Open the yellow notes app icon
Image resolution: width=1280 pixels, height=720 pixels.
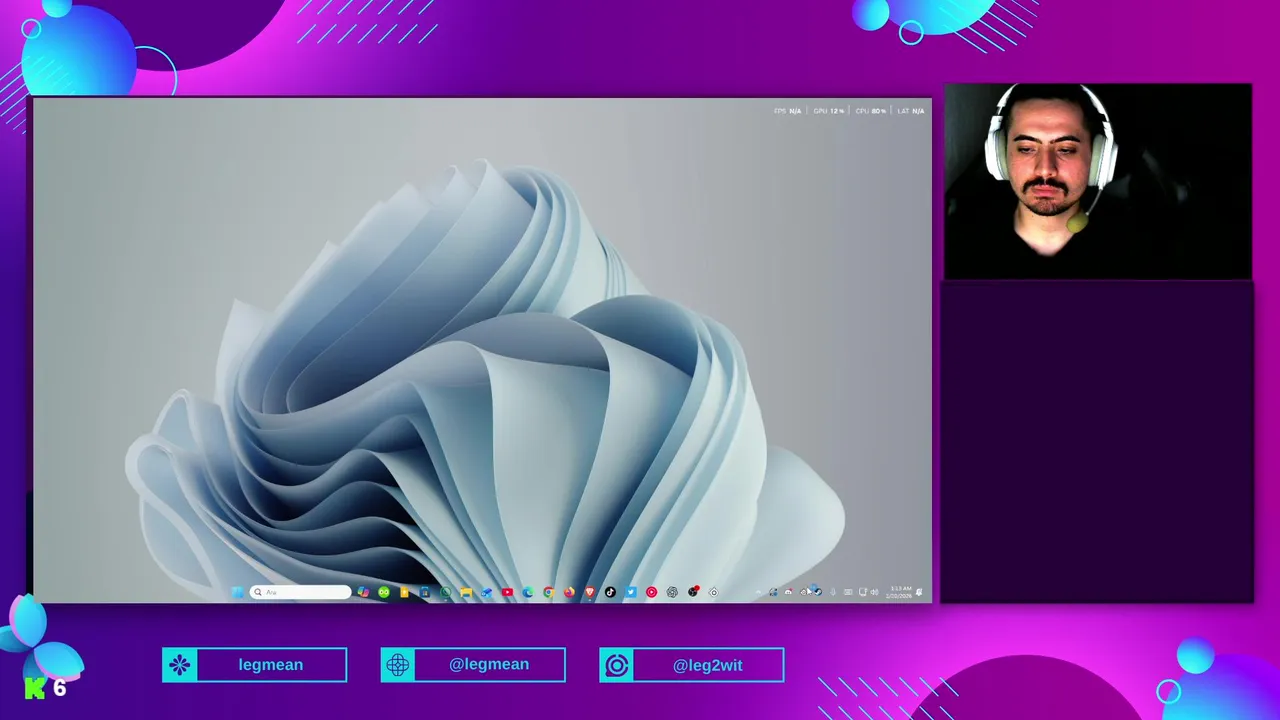click(x=404, y=592)
